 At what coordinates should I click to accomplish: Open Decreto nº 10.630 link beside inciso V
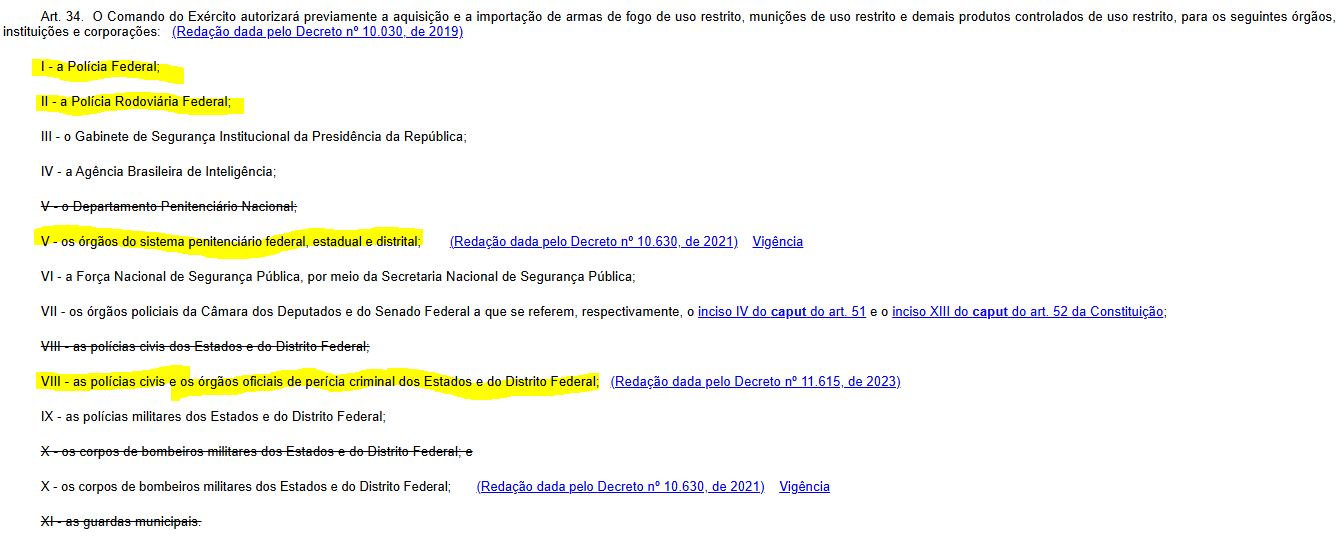(x=594, y=242)
